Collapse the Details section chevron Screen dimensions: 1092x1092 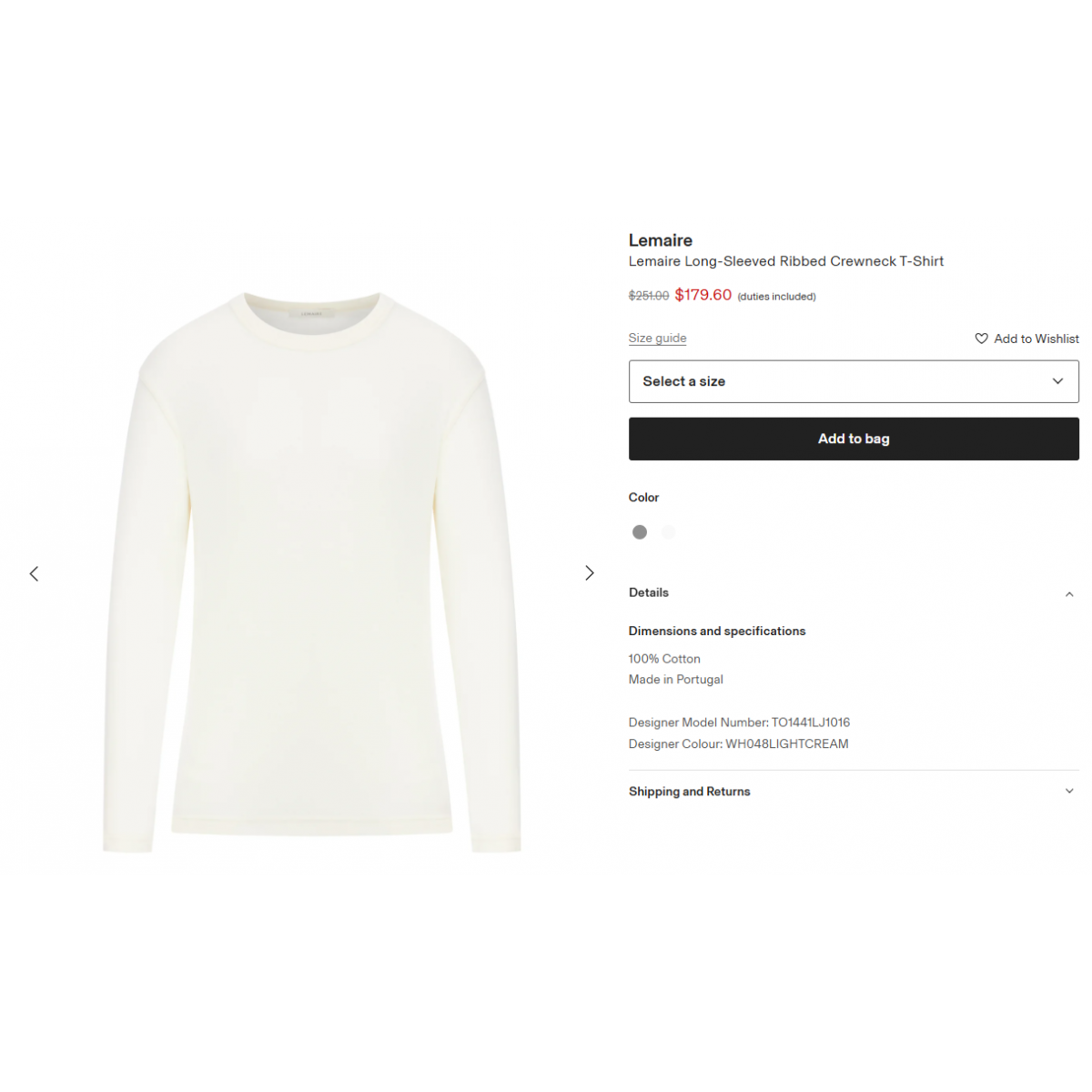[x=1069, y=594]
